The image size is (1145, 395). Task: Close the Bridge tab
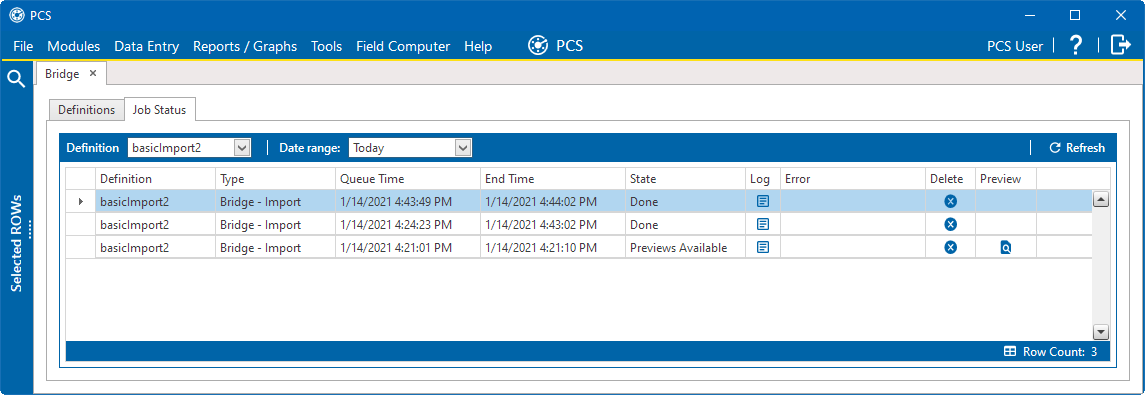[x=93, y=74]
